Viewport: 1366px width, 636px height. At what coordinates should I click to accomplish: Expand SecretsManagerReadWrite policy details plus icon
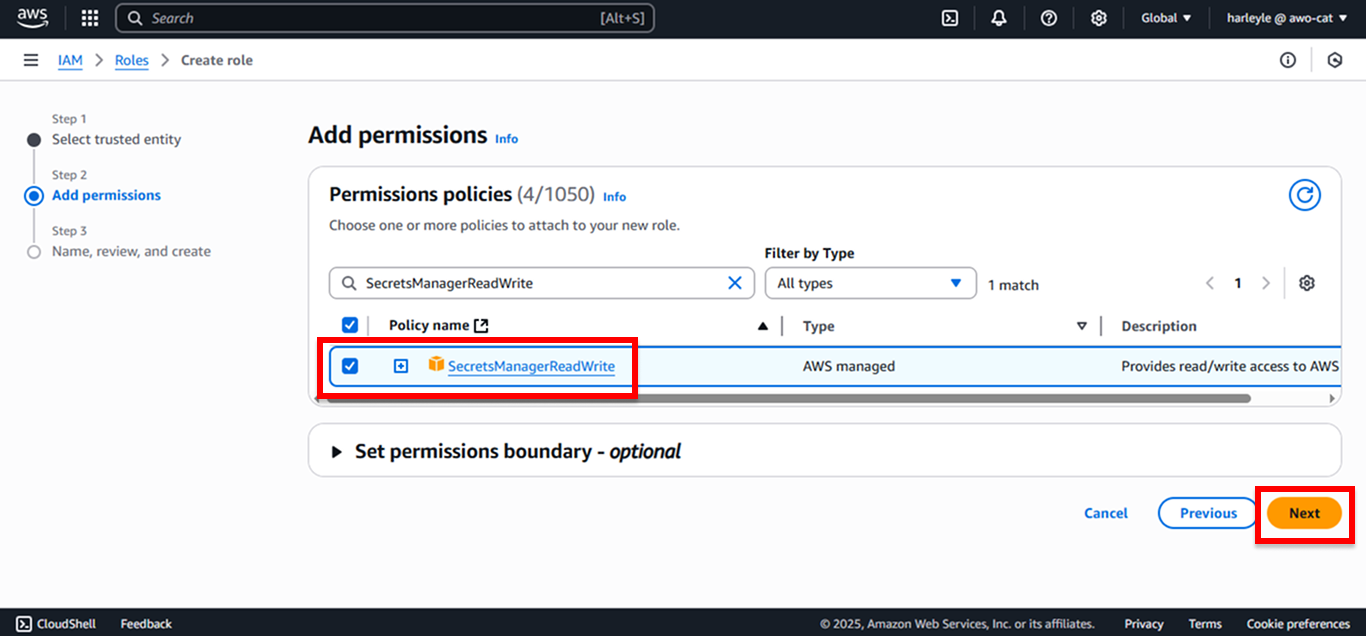[x=401, y=366]
